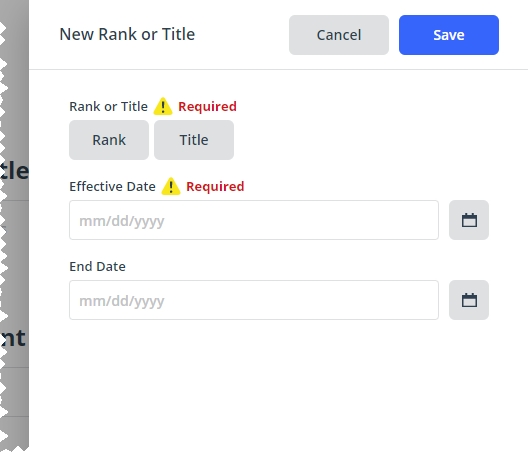
Task: Click the End Date field label
Action: [x=97, y=266]
